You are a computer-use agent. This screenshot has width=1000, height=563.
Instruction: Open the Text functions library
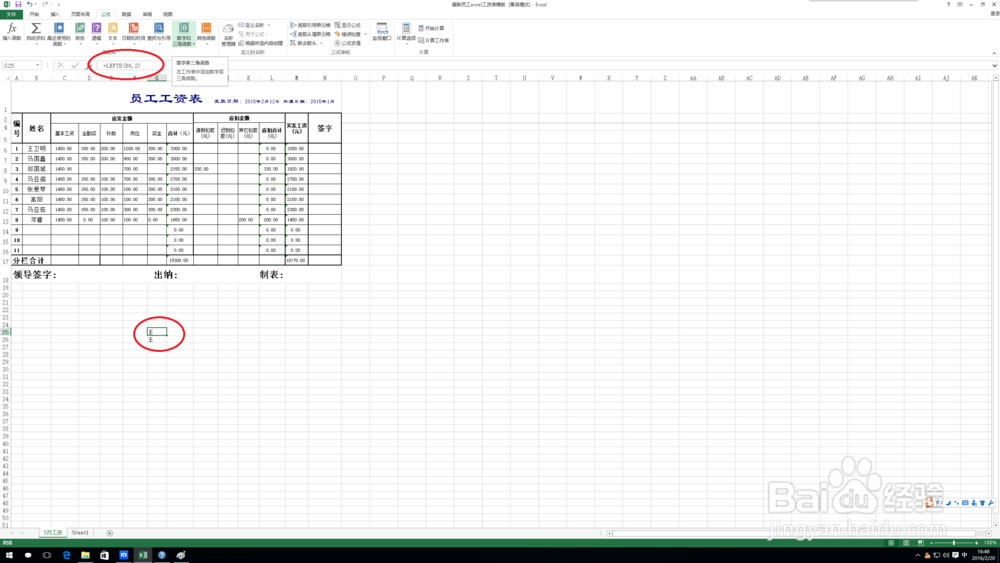click(113, 32)
